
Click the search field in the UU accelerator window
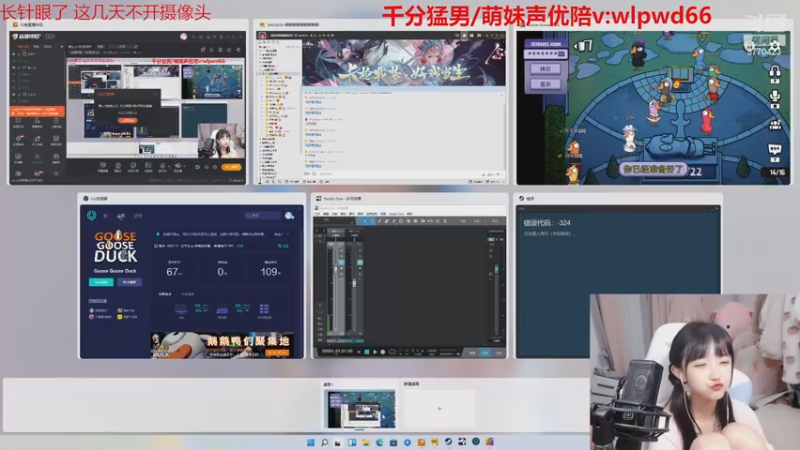pyautogui.click(x=263, y=215)
